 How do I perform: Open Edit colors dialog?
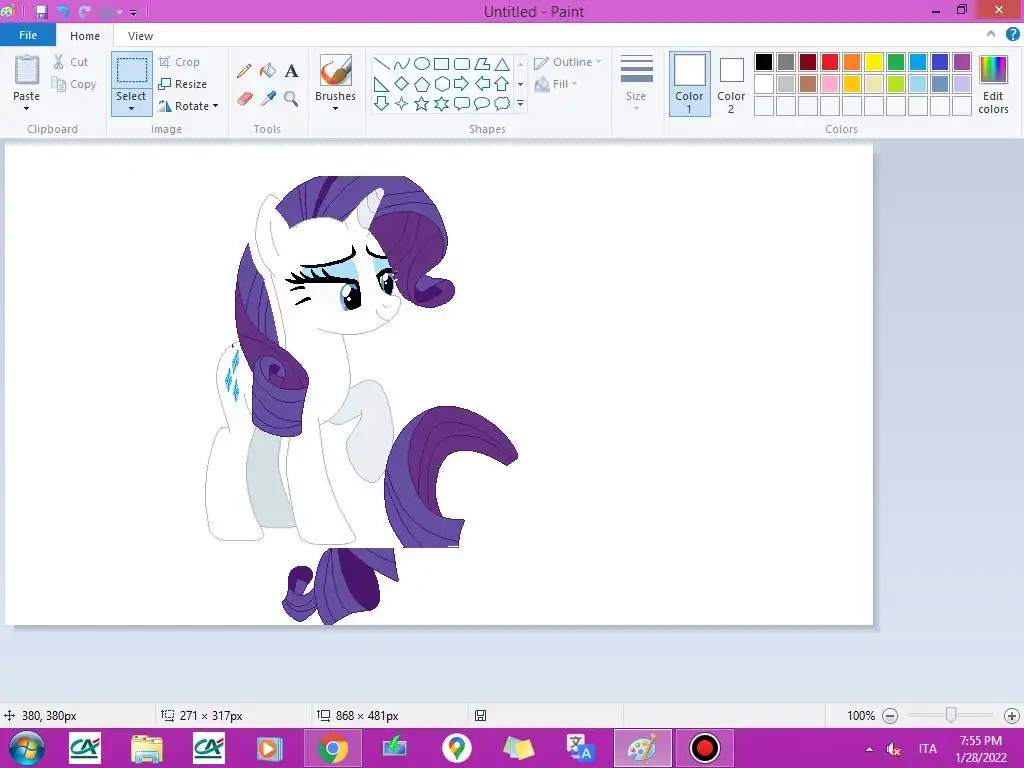993,84
